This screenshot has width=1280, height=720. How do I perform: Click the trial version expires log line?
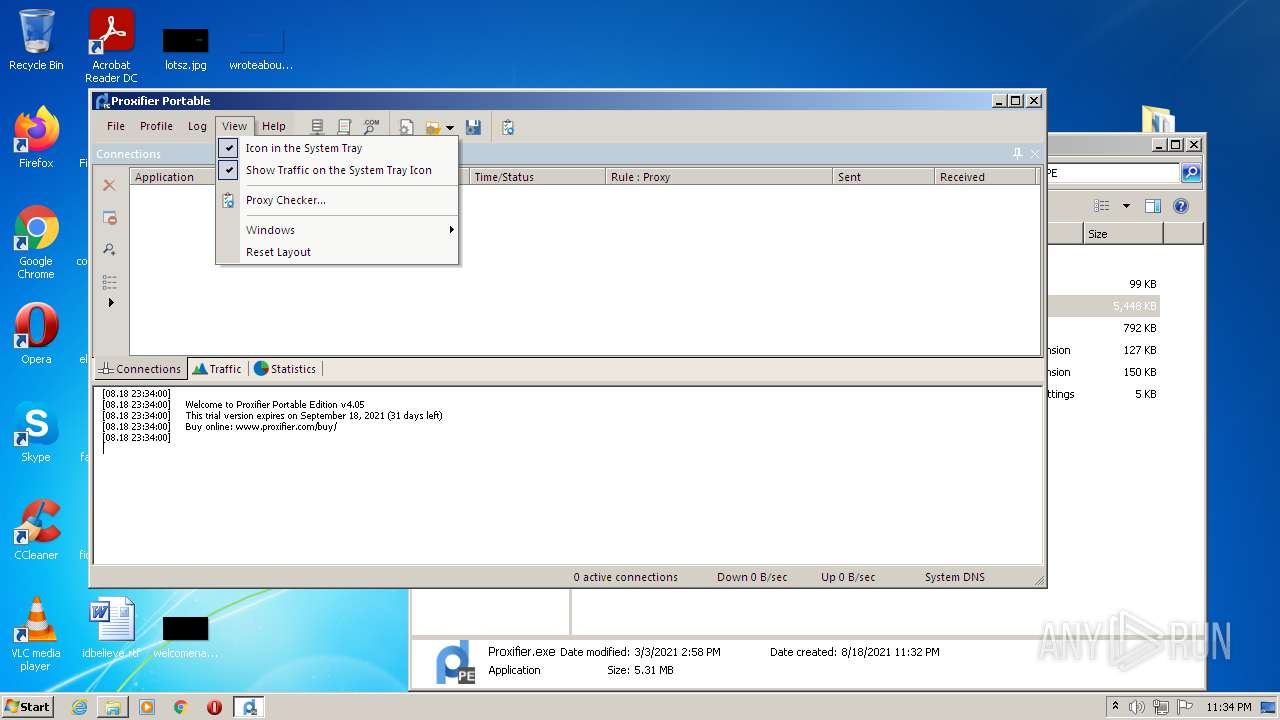[x=314, y=416]
